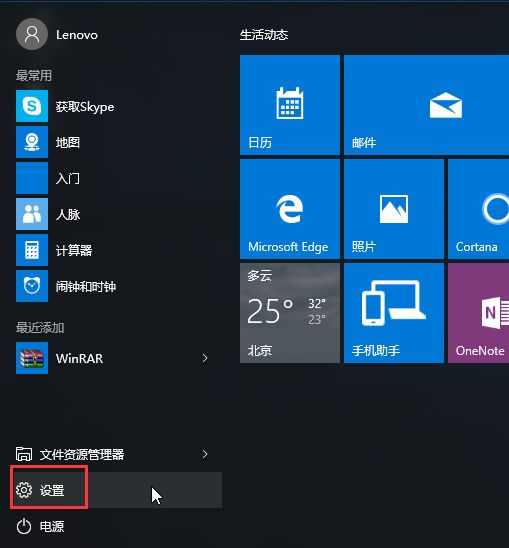Launch the 计算器 calculator icon
The image size is (509, 548).
32,250
